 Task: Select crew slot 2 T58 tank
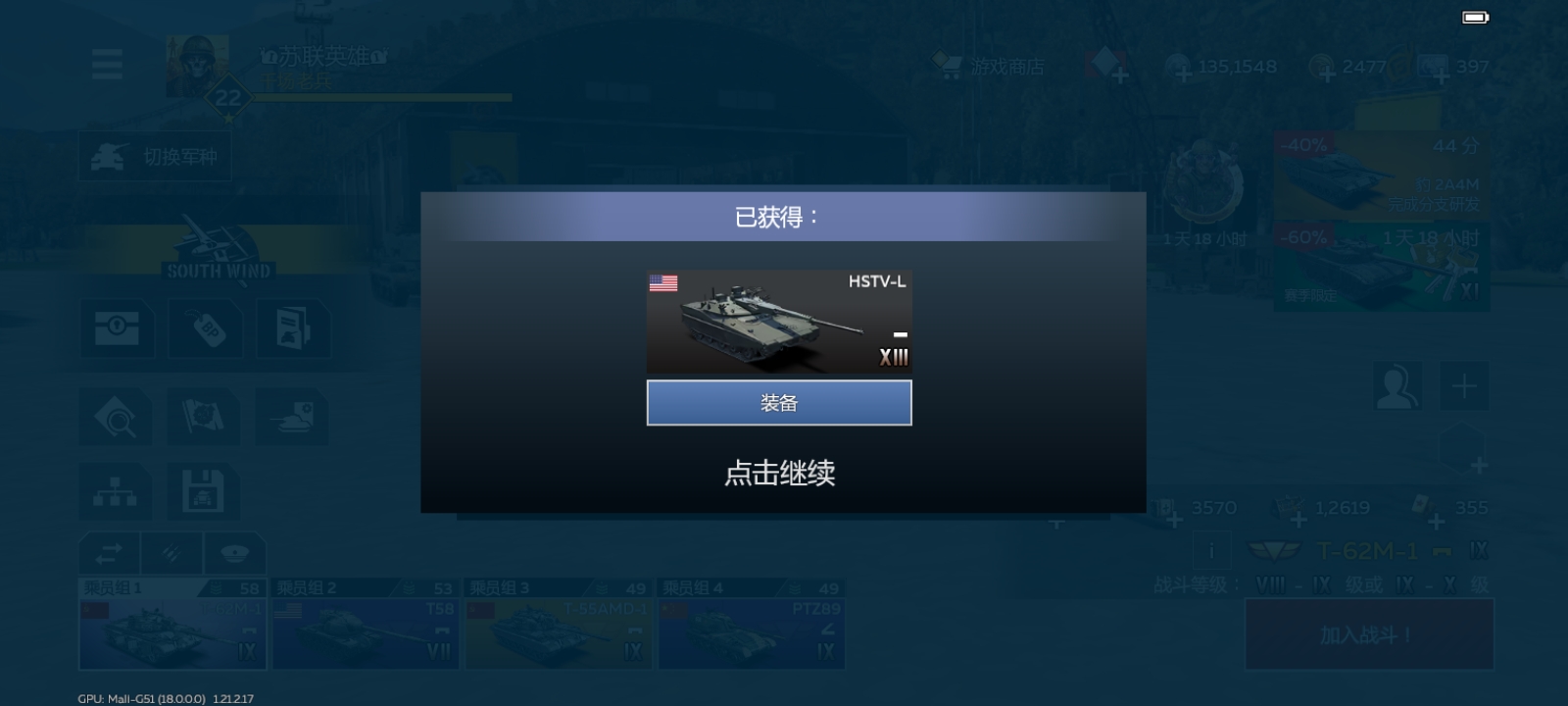[x=366, y=624]
